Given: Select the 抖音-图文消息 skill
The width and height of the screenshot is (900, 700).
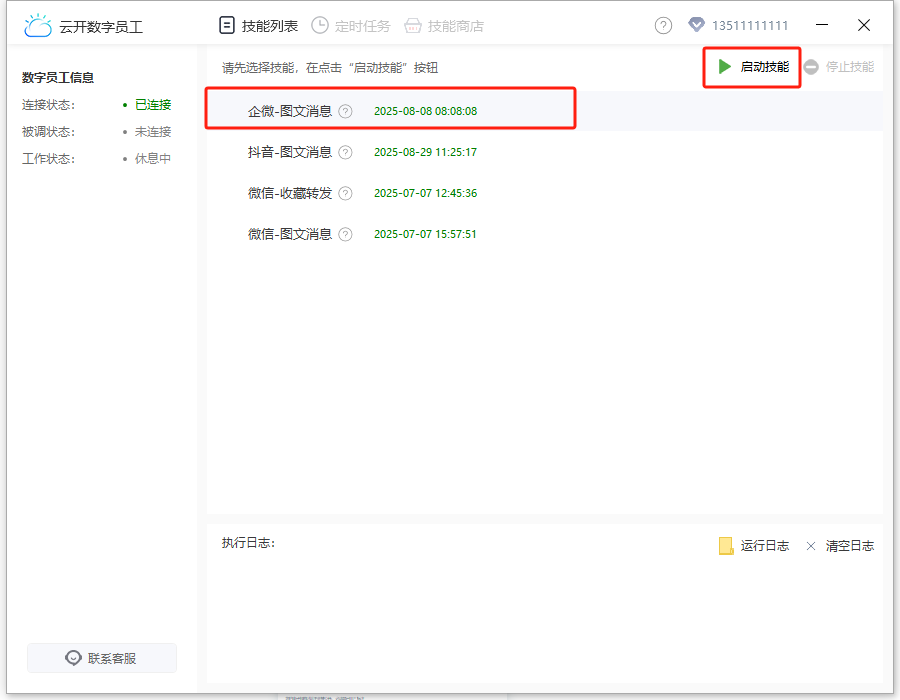Looking at the screenshot, I should (x=544, y=152).
